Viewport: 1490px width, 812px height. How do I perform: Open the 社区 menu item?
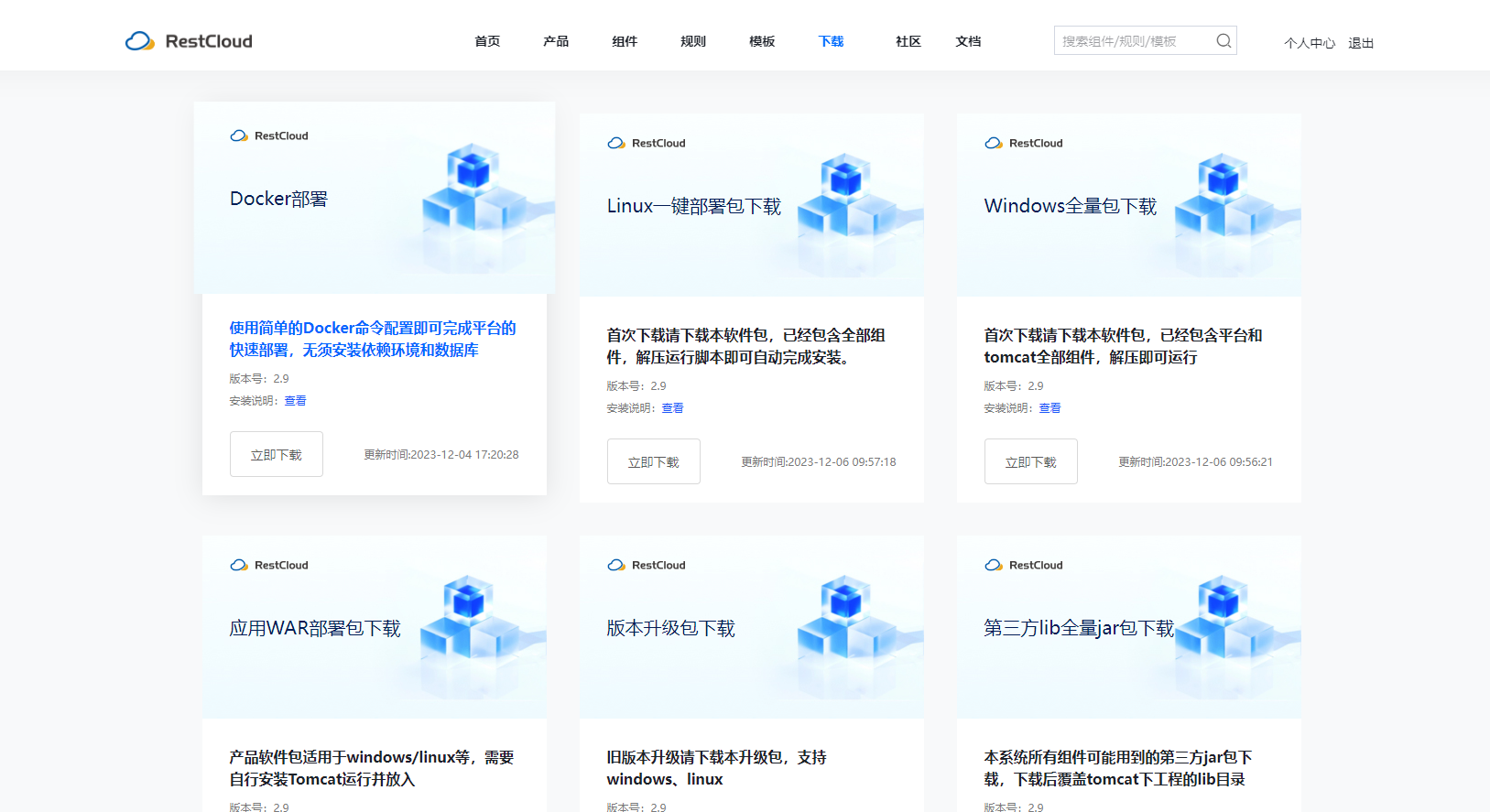908,41
